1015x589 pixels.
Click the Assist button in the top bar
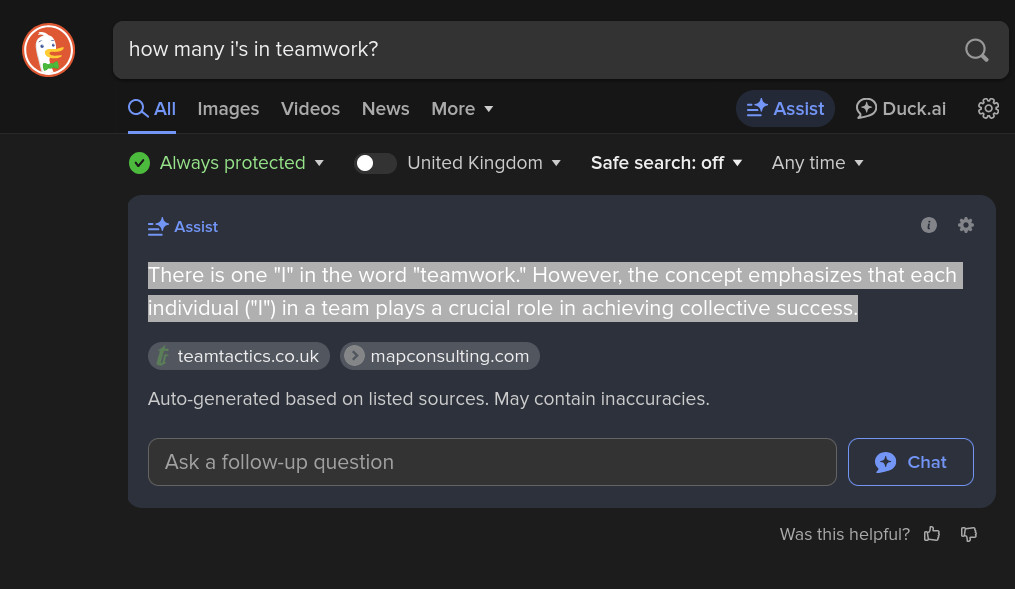click(x=785, y=109)
